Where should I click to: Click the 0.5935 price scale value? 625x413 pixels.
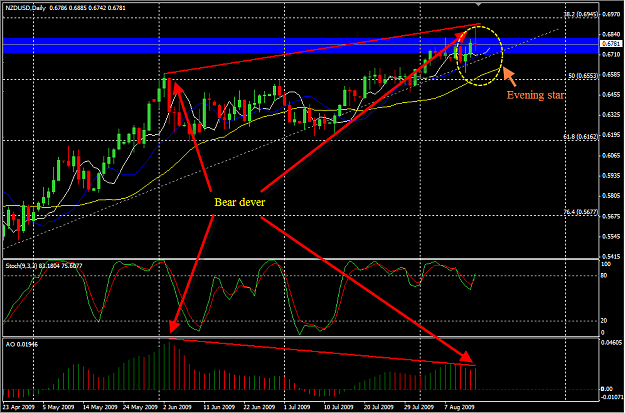click(611, 176)
